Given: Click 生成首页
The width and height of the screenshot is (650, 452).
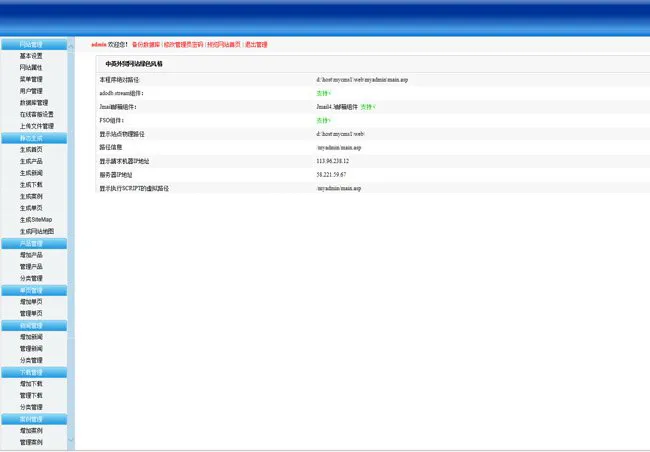Looking at the screenshot, I should 31,150.
